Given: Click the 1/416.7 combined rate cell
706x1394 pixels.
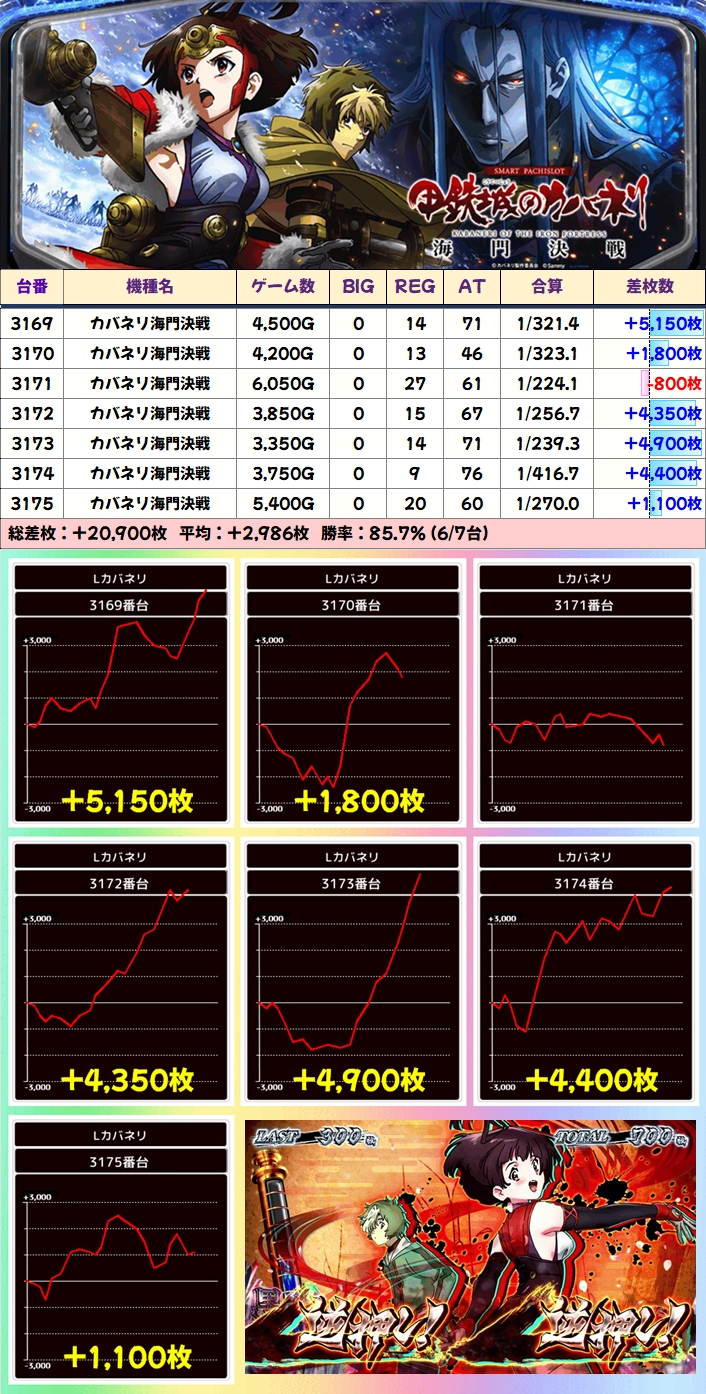Looking at the screenshot, I should (x=547, y=473).
